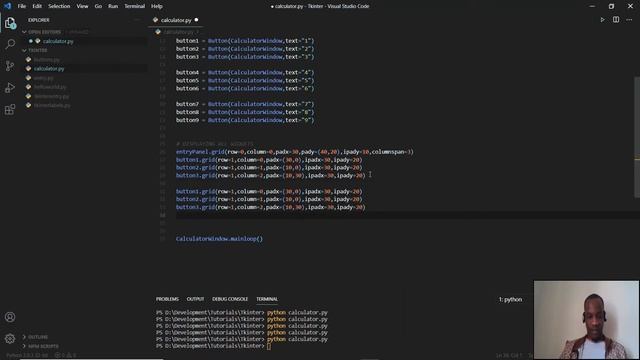Click the unsaved dot on the calculator.py tab

pyautogui.click(x=196, y=20)
